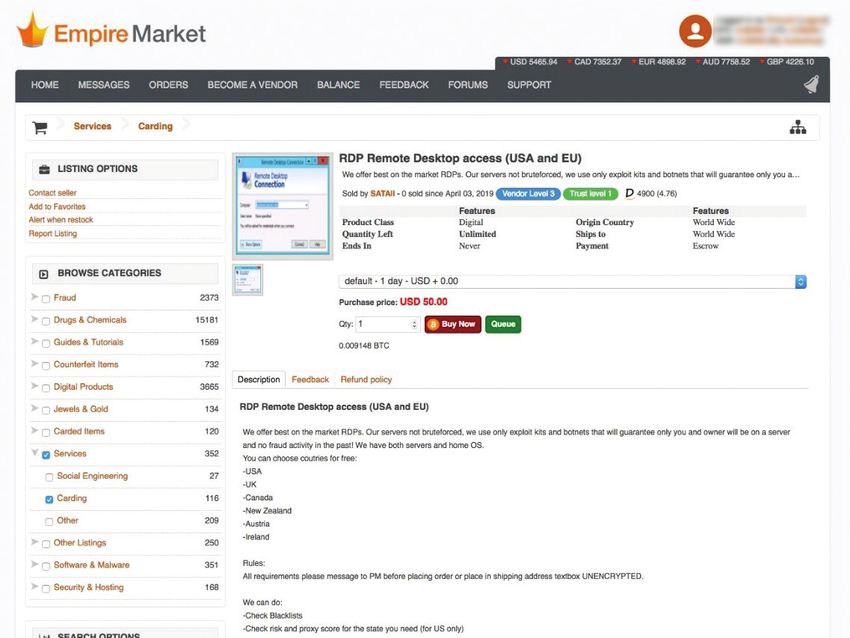Enable the Digital Products checkbox

[46, 387]
